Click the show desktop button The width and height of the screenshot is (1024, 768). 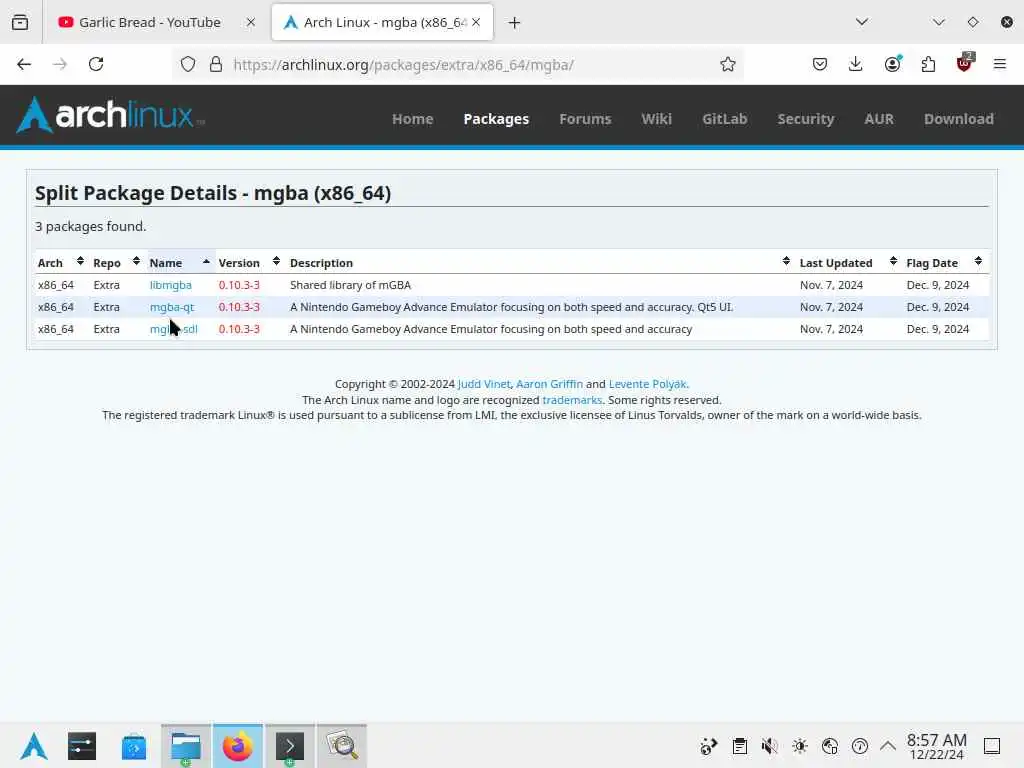(992, 746)
